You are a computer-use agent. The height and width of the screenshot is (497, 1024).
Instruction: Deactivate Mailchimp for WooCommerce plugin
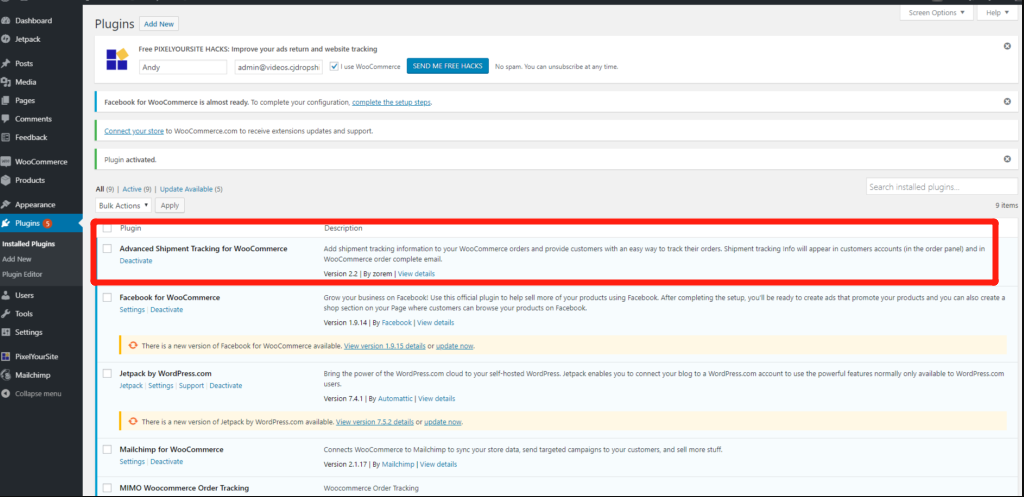click(167, 461)
